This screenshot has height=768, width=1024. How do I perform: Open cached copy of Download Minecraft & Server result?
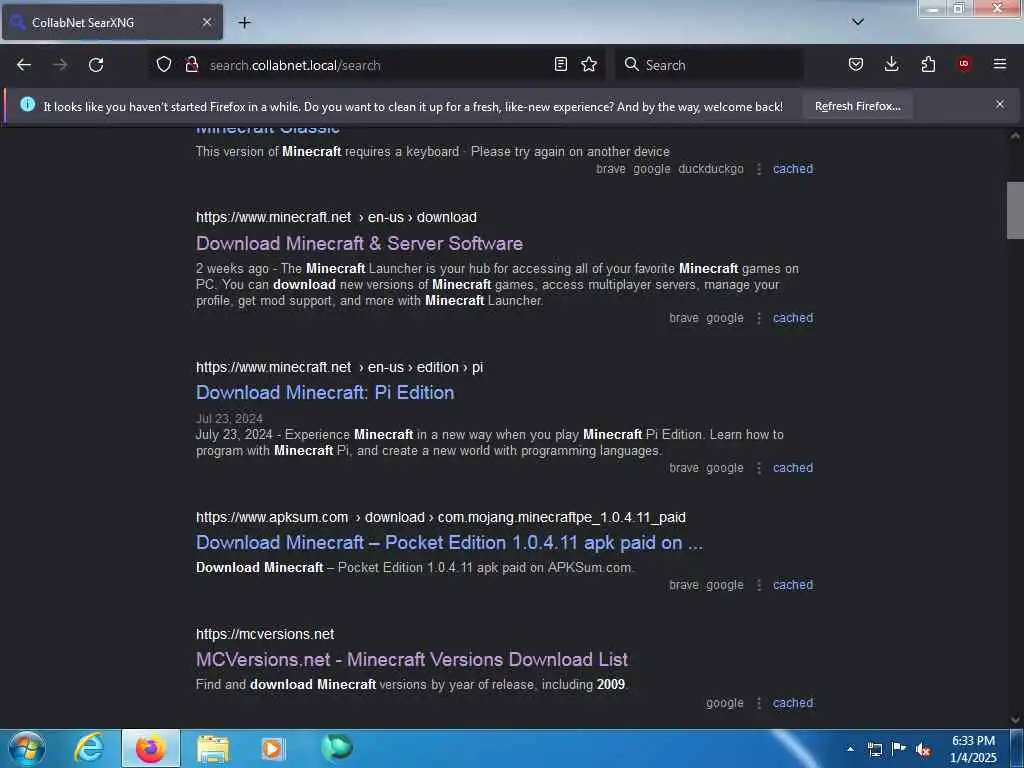[x=793, y=318]
